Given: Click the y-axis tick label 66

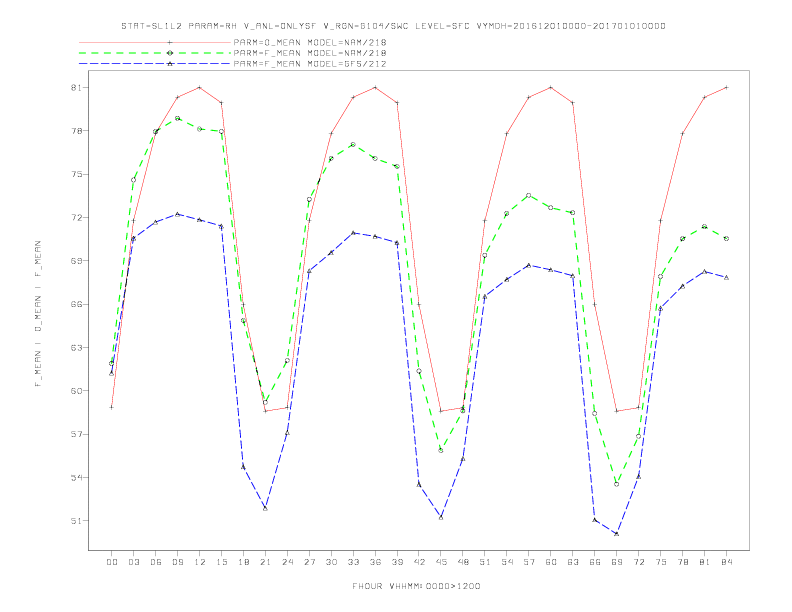Looking at the screenshot, I should click(76, 304).
